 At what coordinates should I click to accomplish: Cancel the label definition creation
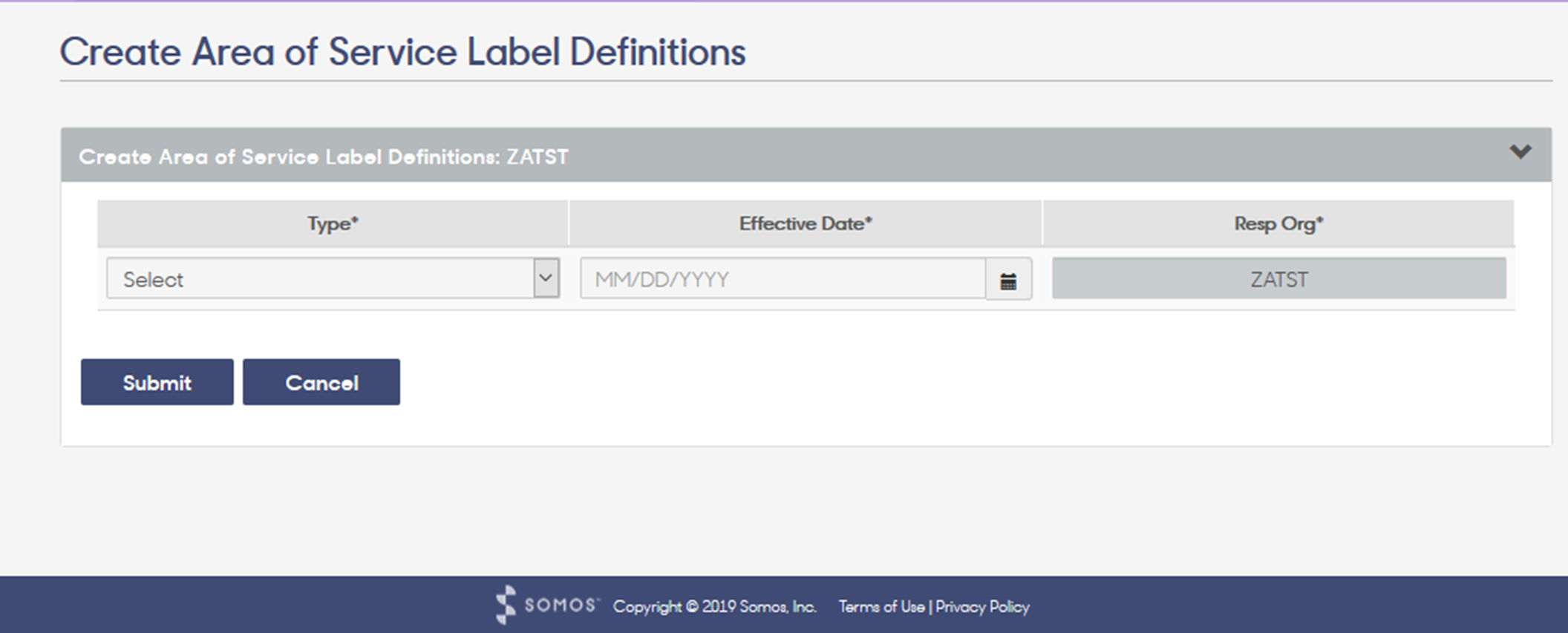[321, 382]
